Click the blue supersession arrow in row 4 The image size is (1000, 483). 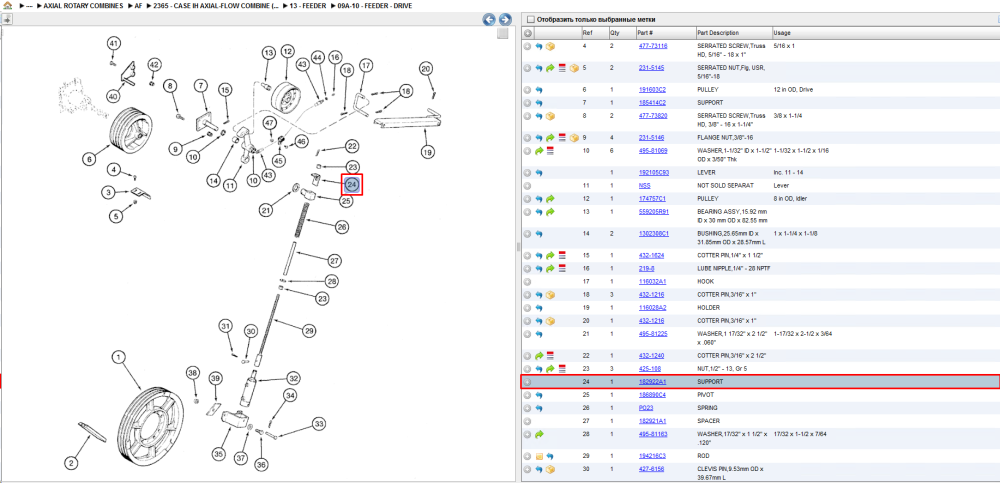pyautogui.click(x=539, y=47)
